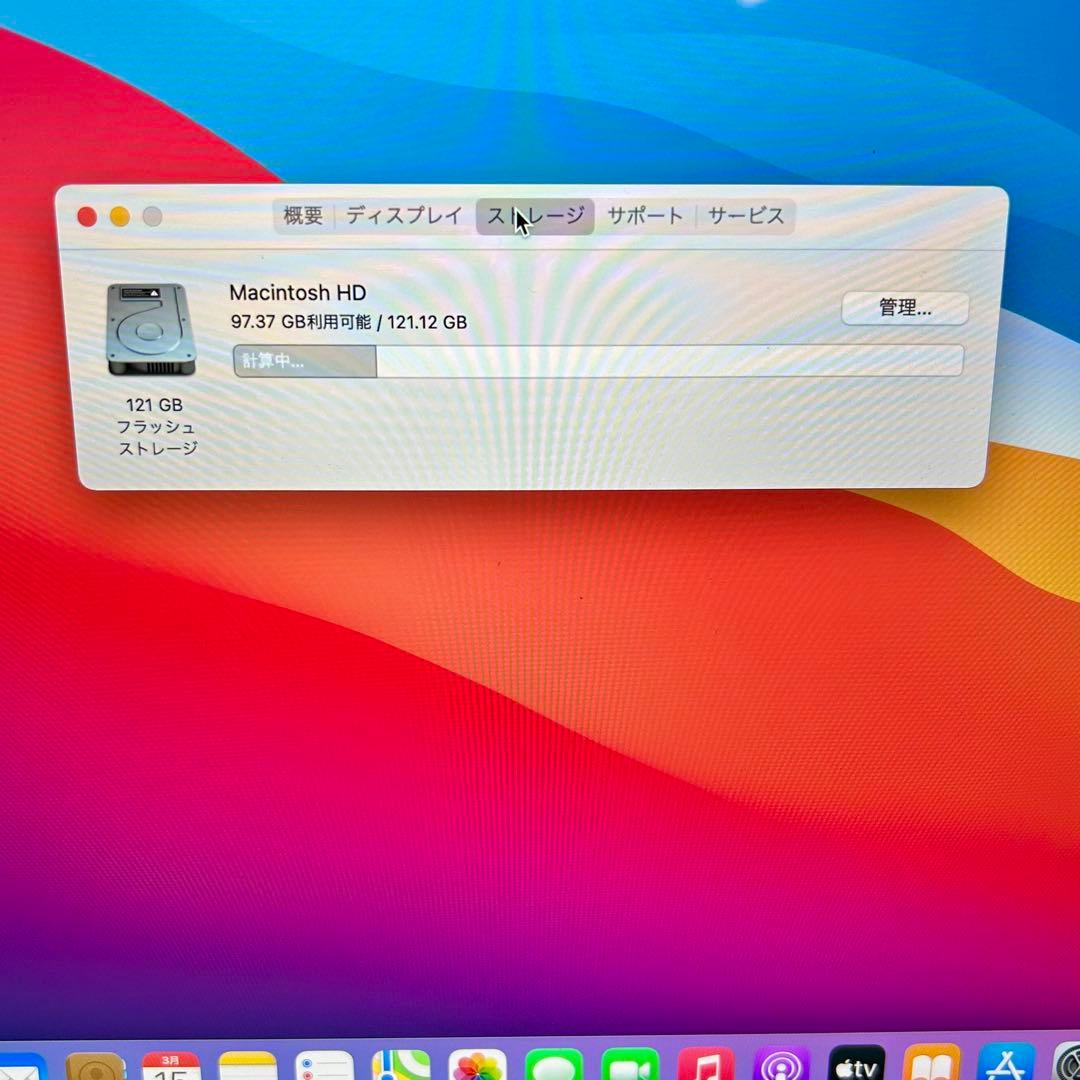Click the 121 GB フラッシュストレージ label
Screen dimensions: 1080x1080
click(156, 426)
